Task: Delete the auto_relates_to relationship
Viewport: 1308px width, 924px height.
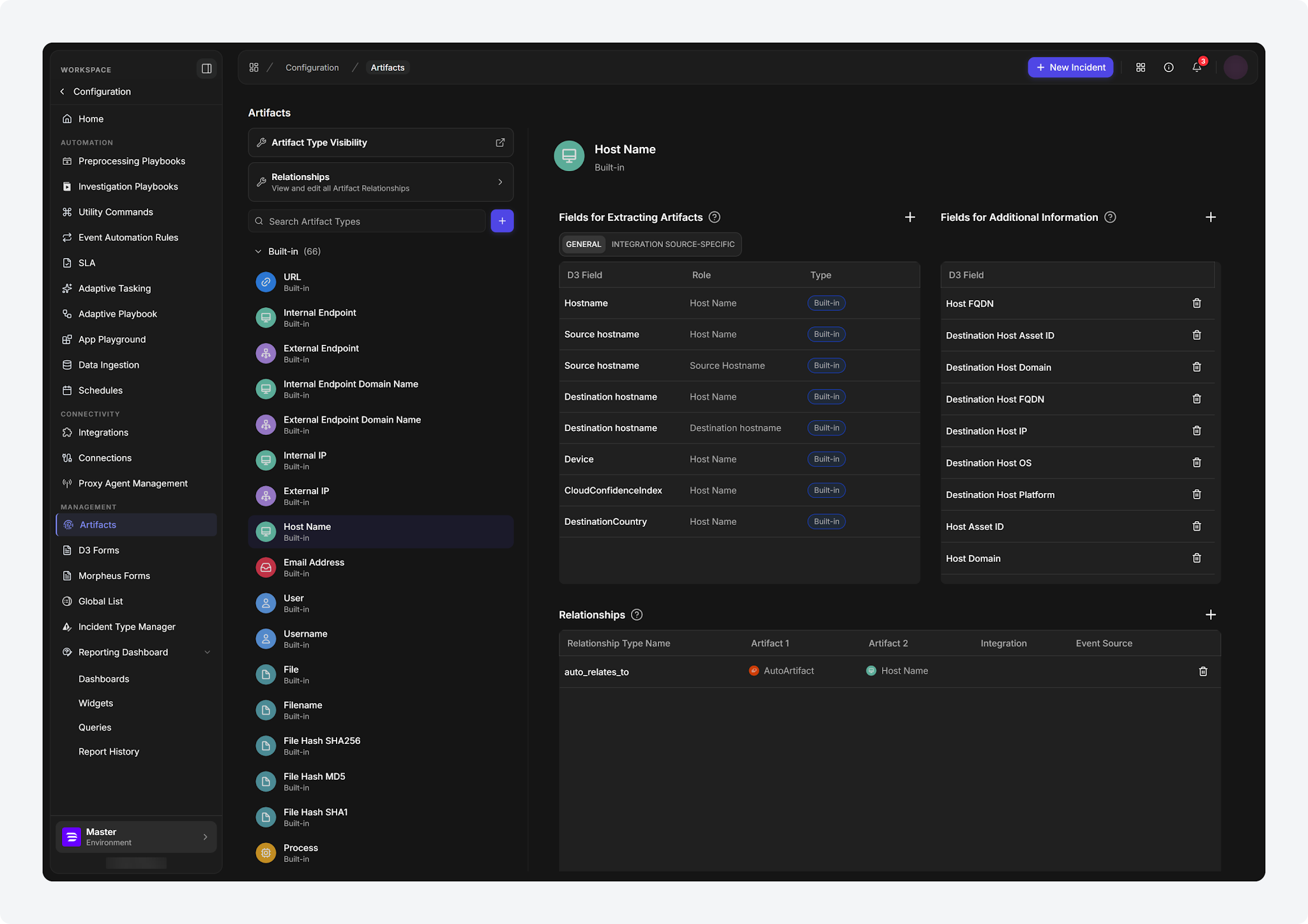Action: point(1203,671)
